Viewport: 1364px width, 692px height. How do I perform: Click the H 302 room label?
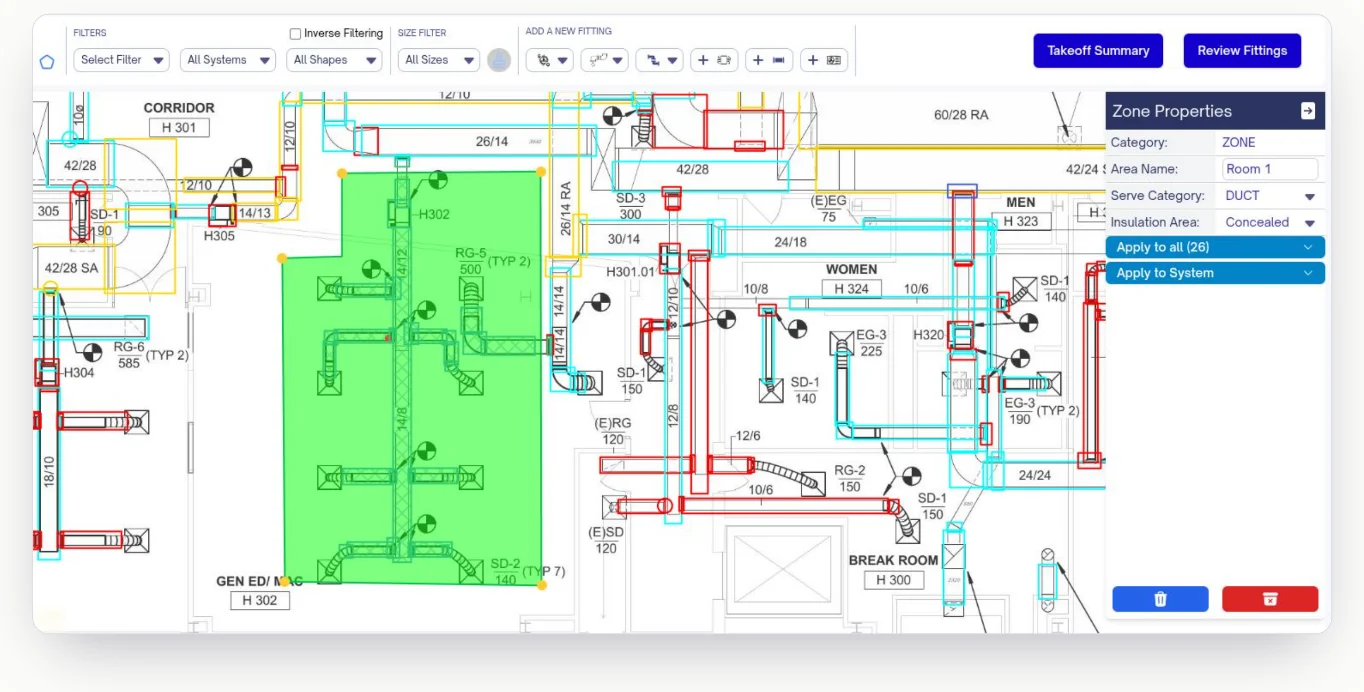tap(260, 601)
